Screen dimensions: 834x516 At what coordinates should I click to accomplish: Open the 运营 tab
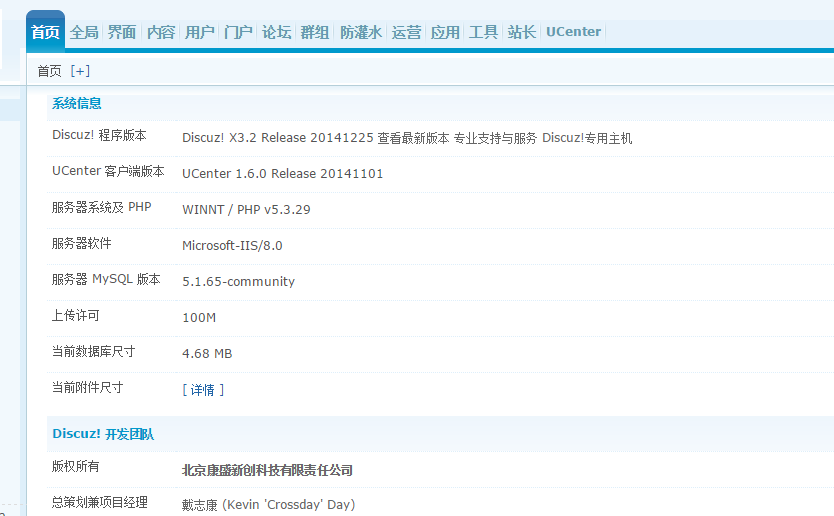tap(406, 32)
